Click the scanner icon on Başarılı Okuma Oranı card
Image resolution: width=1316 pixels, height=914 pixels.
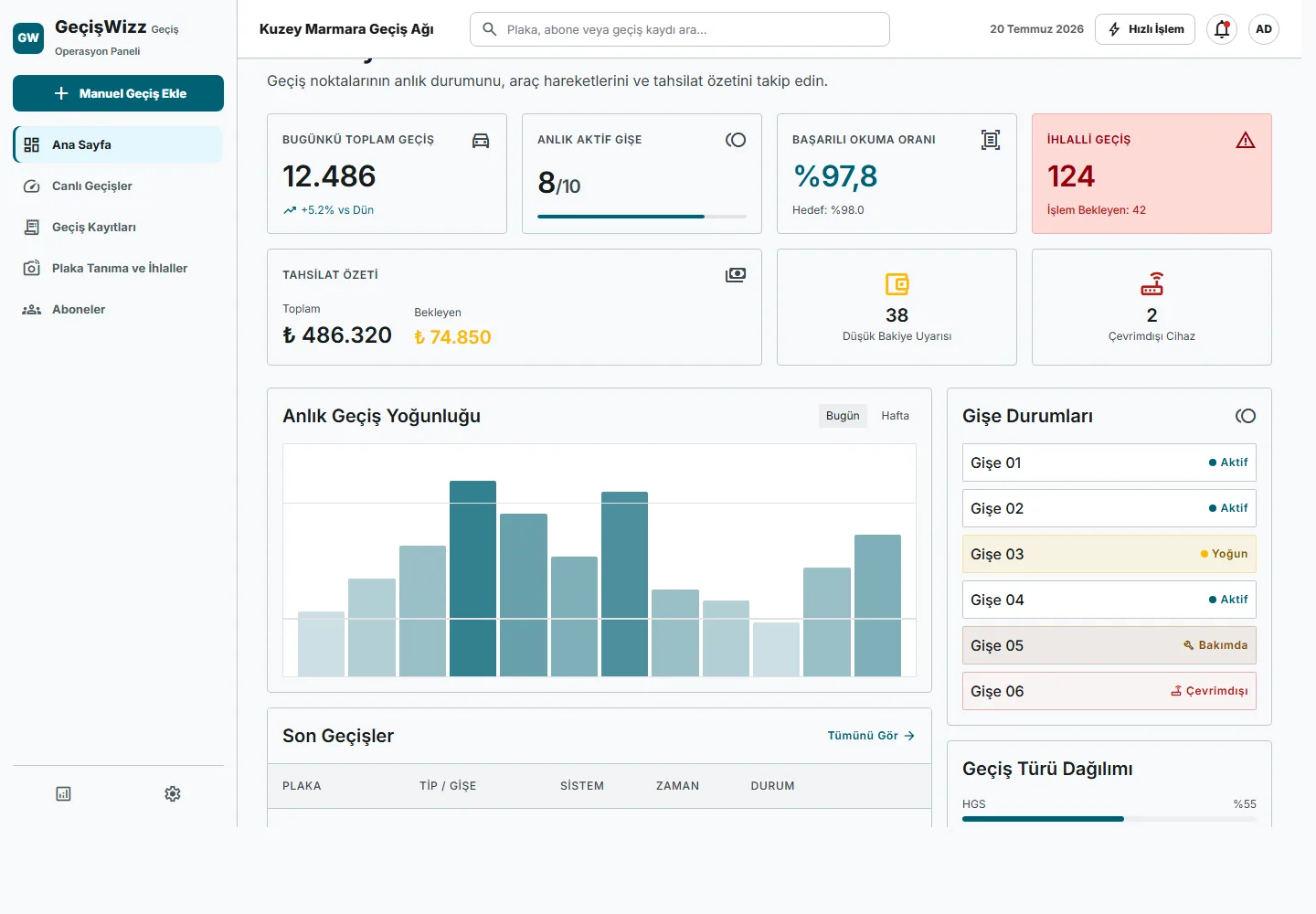point(991,140)
